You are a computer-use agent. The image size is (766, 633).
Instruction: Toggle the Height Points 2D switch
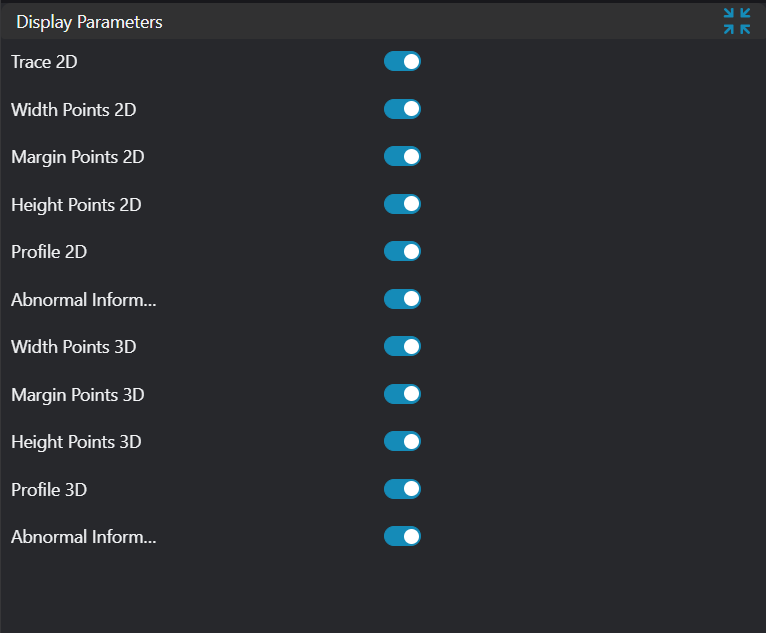pyautogui.click(x=402, y=204)
